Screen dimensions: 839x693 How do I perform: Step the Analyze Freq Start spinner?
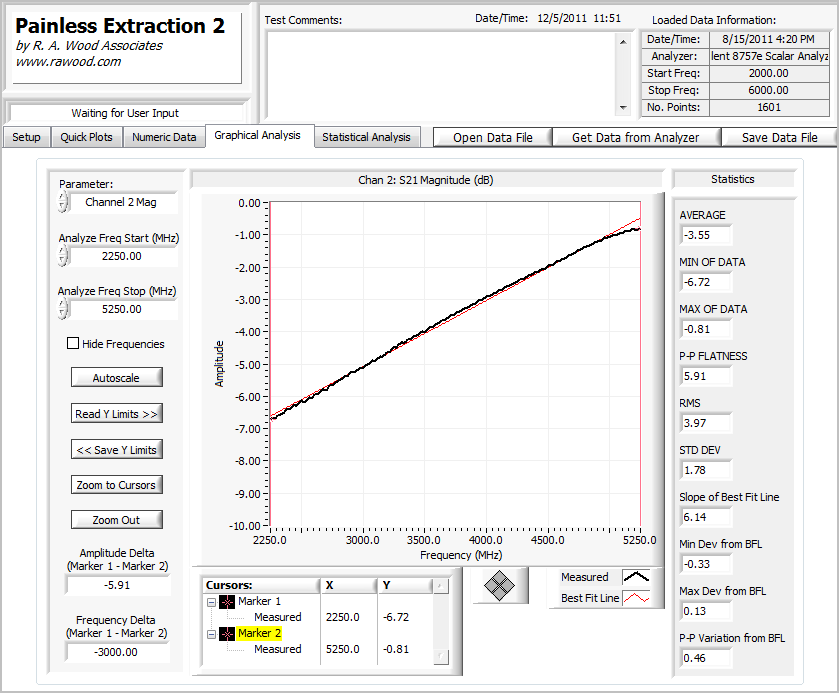pyautogui.click(x=63, y=256)
